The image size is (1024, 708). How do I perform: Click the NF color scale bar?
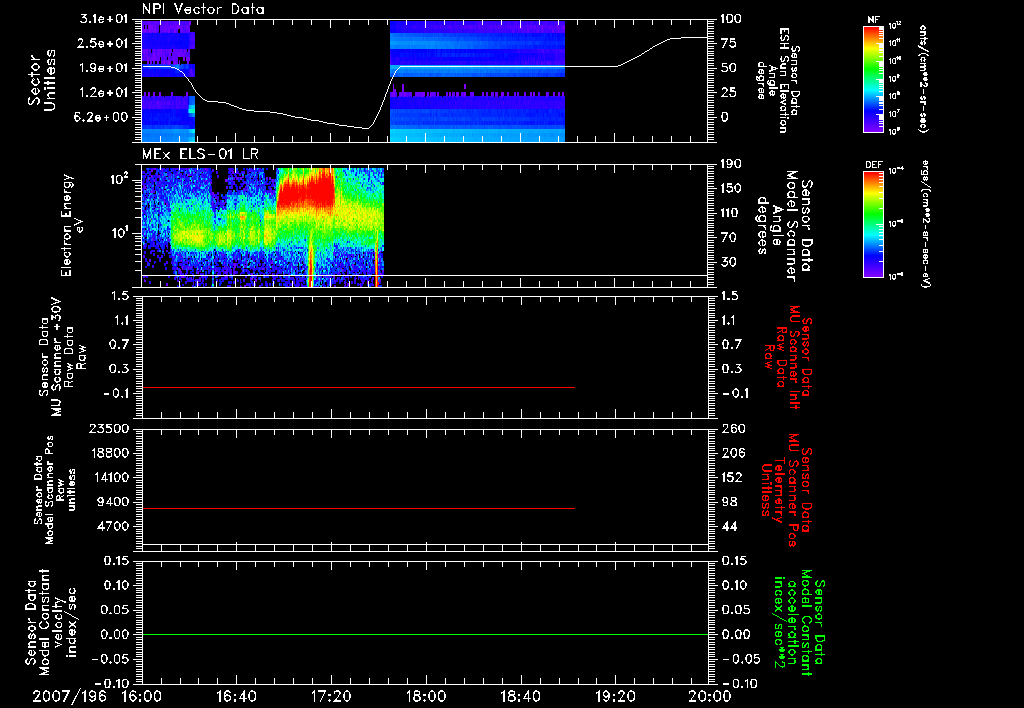874,78
